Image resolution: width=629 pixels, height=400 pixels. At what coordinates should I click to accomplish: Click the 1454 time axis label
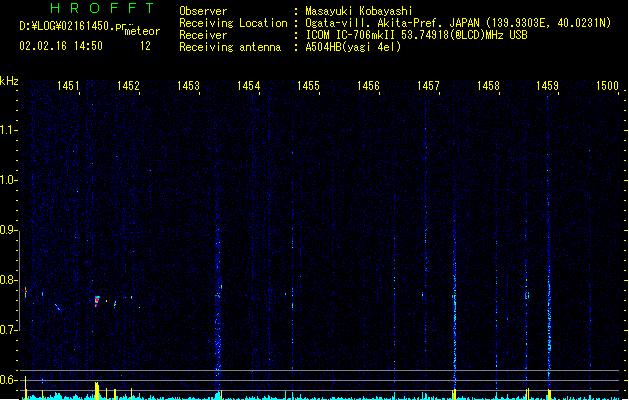(x=248, y=85)
